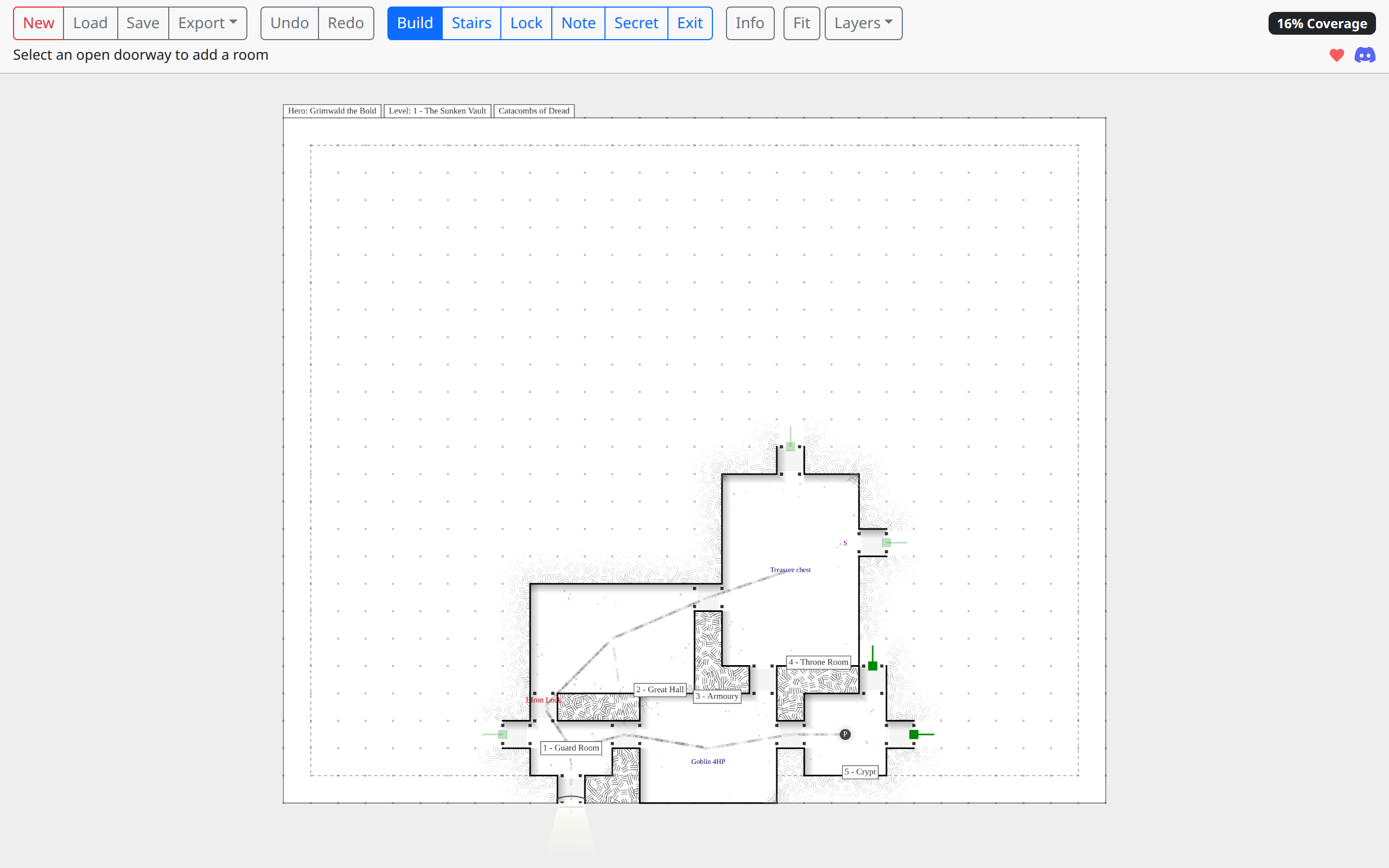Switch to Stairs mode
Viewport: 1389px width, 868px height.
[471, 23]
